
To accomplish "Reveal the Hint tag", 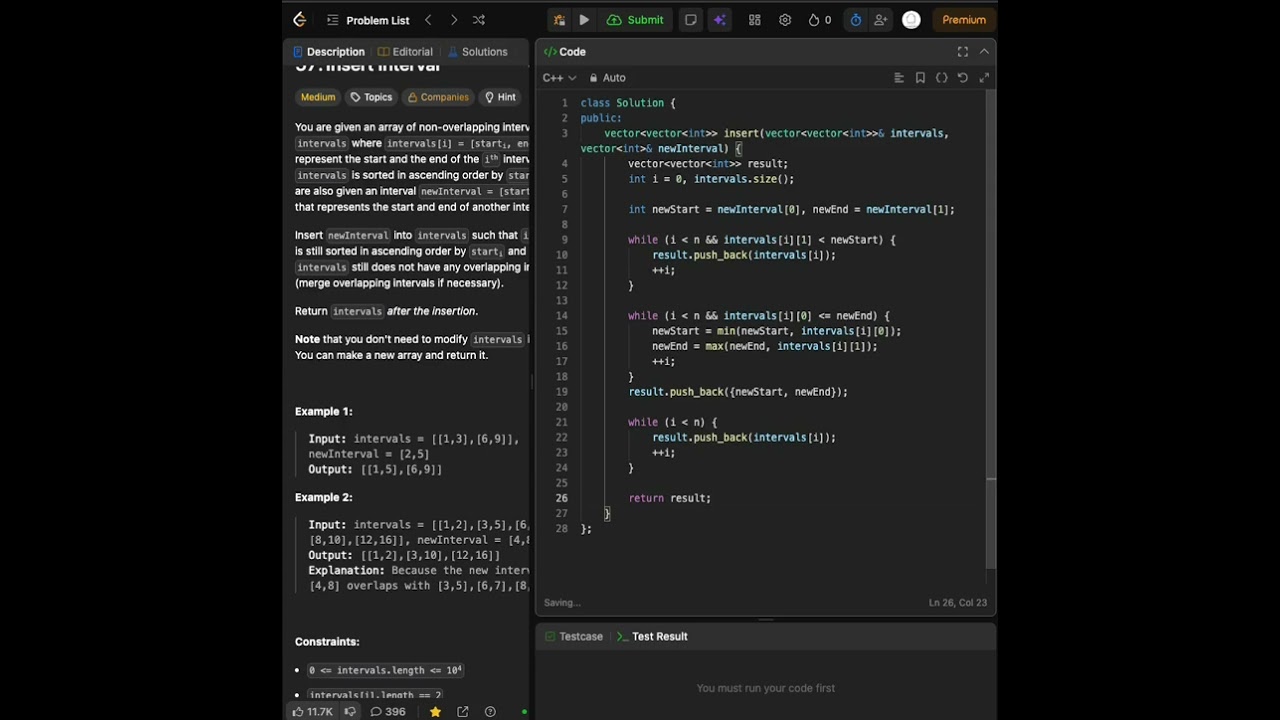I will [x=500, y=97].
